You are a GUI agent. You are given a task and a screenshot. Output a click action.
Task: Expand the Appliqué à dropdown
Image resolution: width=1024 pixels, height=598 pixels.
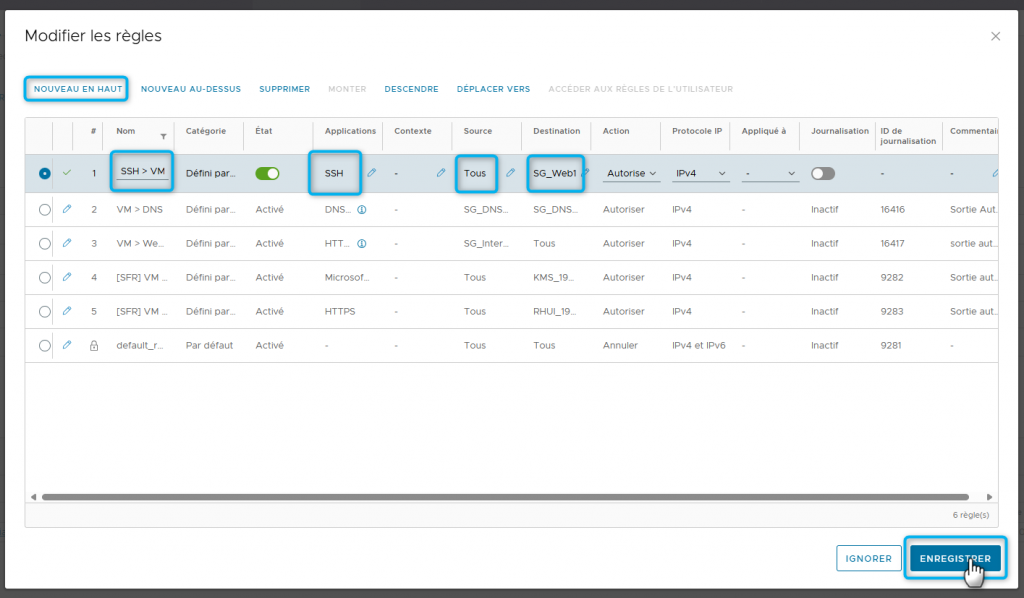[x=770, y=173]
